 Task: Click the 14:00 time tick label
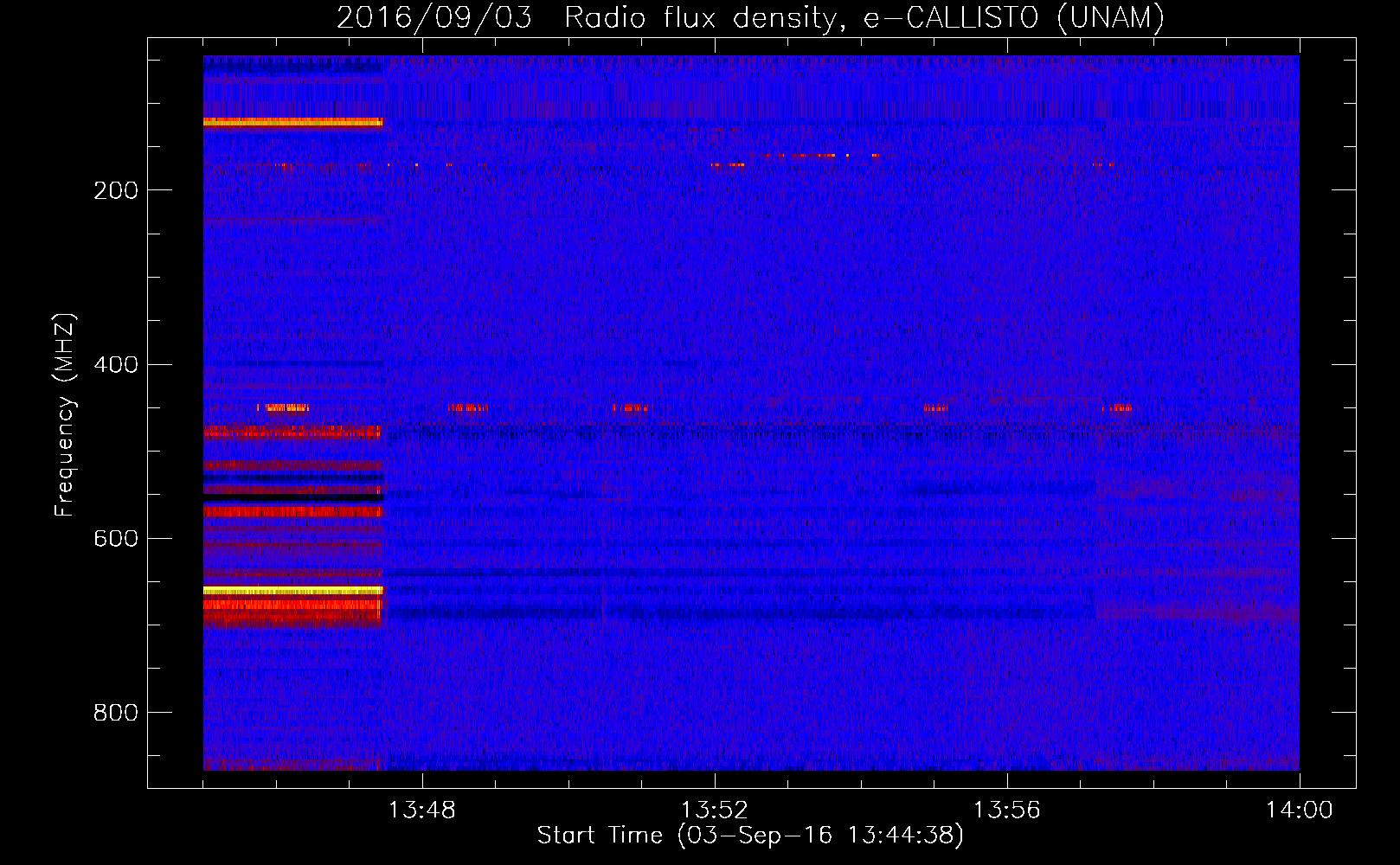(1300, 811)
